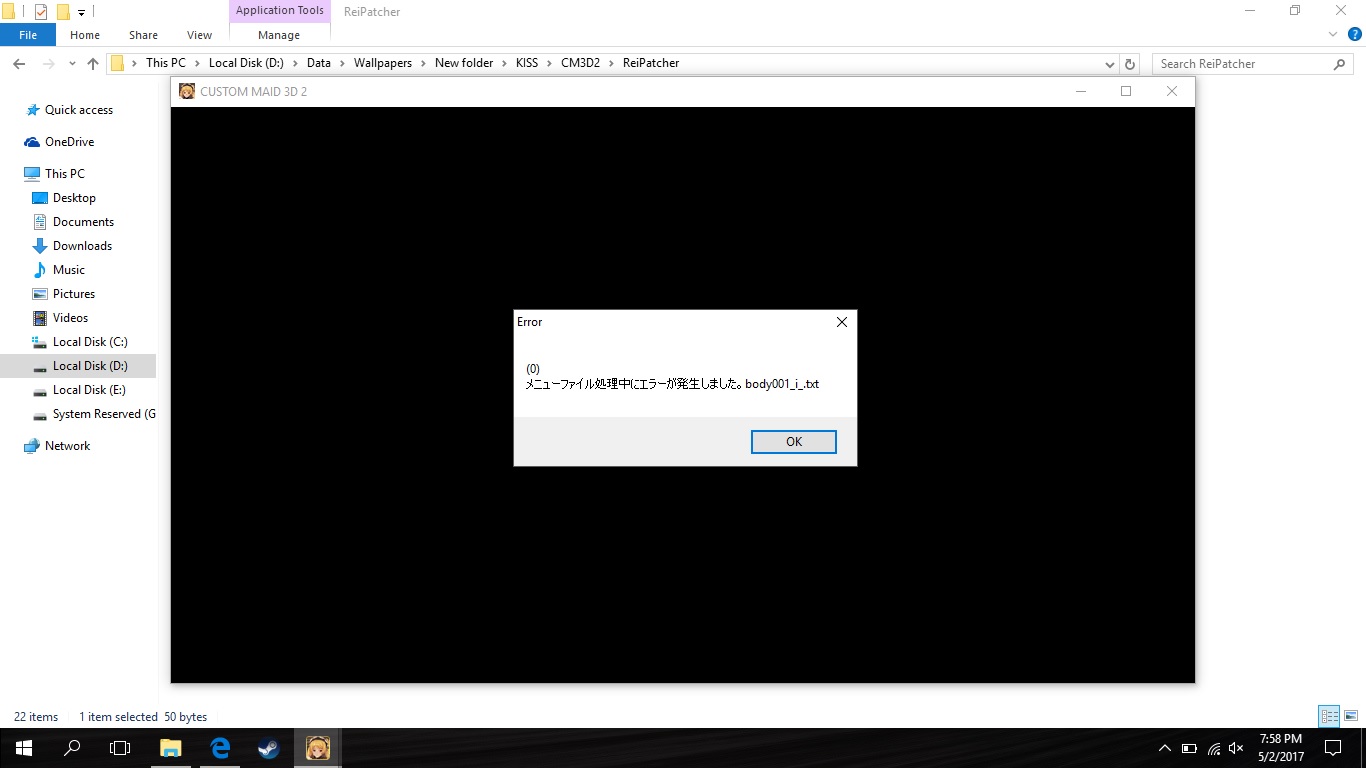Expand the Explorer ribbon chevron
Viewport: 1366px width, 768px height.
click(1332, 35)
